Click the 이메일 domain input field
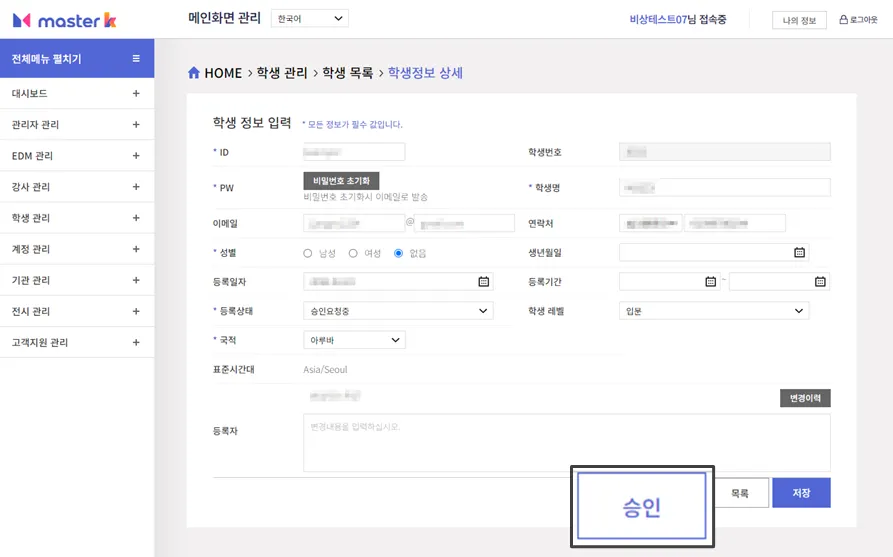The height and width of the screenshot is (557, 893). point(464,223)
